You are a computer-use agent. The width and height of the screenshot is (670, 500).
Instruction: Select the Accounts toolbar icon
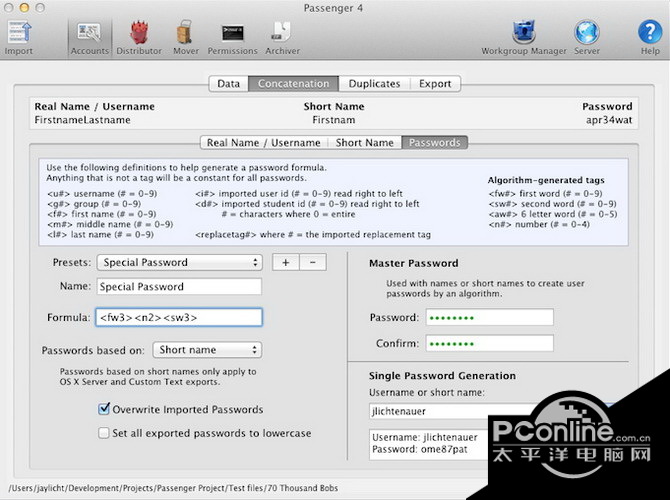[x=89, y=38]
